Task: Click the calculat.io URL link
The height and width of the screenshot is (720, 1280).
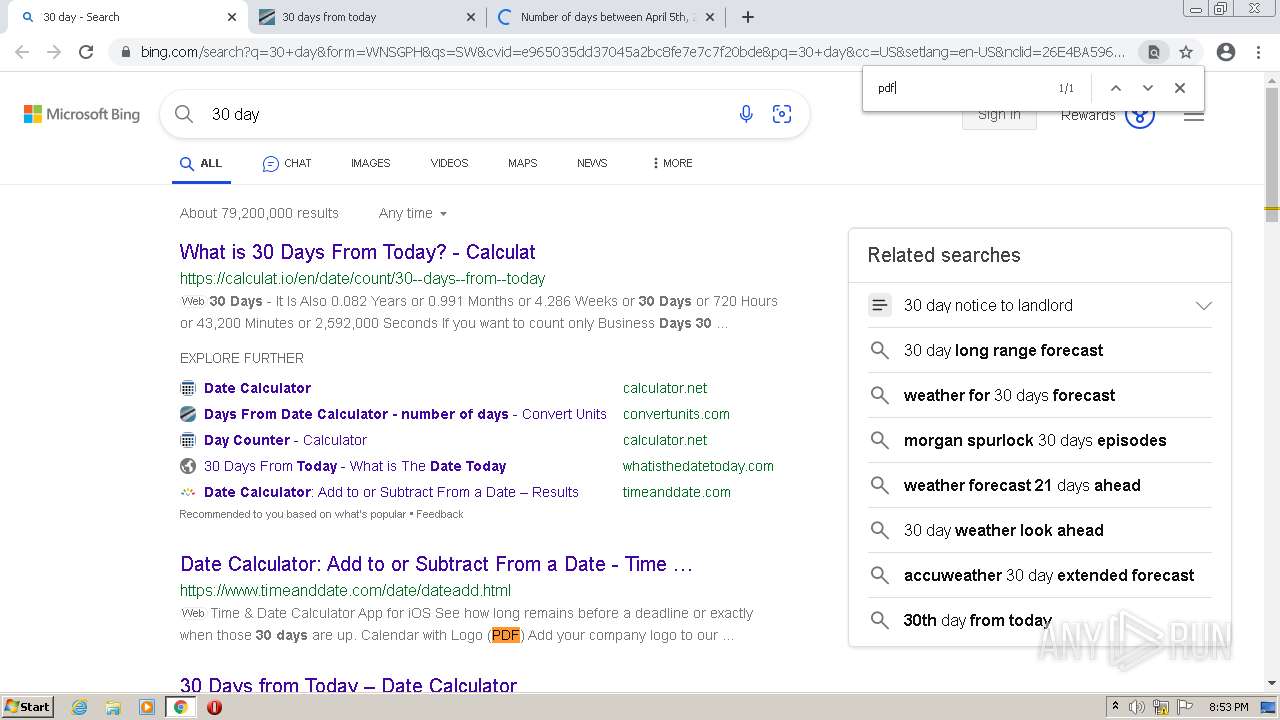Action: (362, 279)
